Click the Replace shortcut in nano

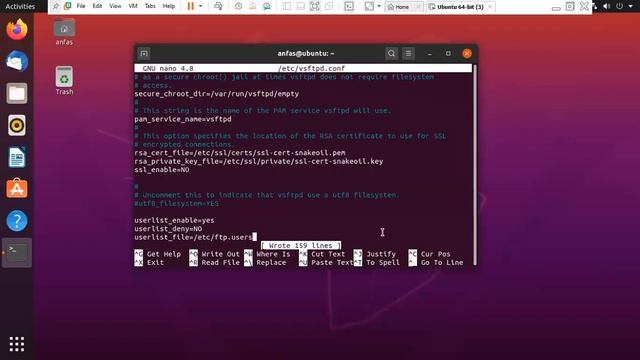tap(265, 262)
